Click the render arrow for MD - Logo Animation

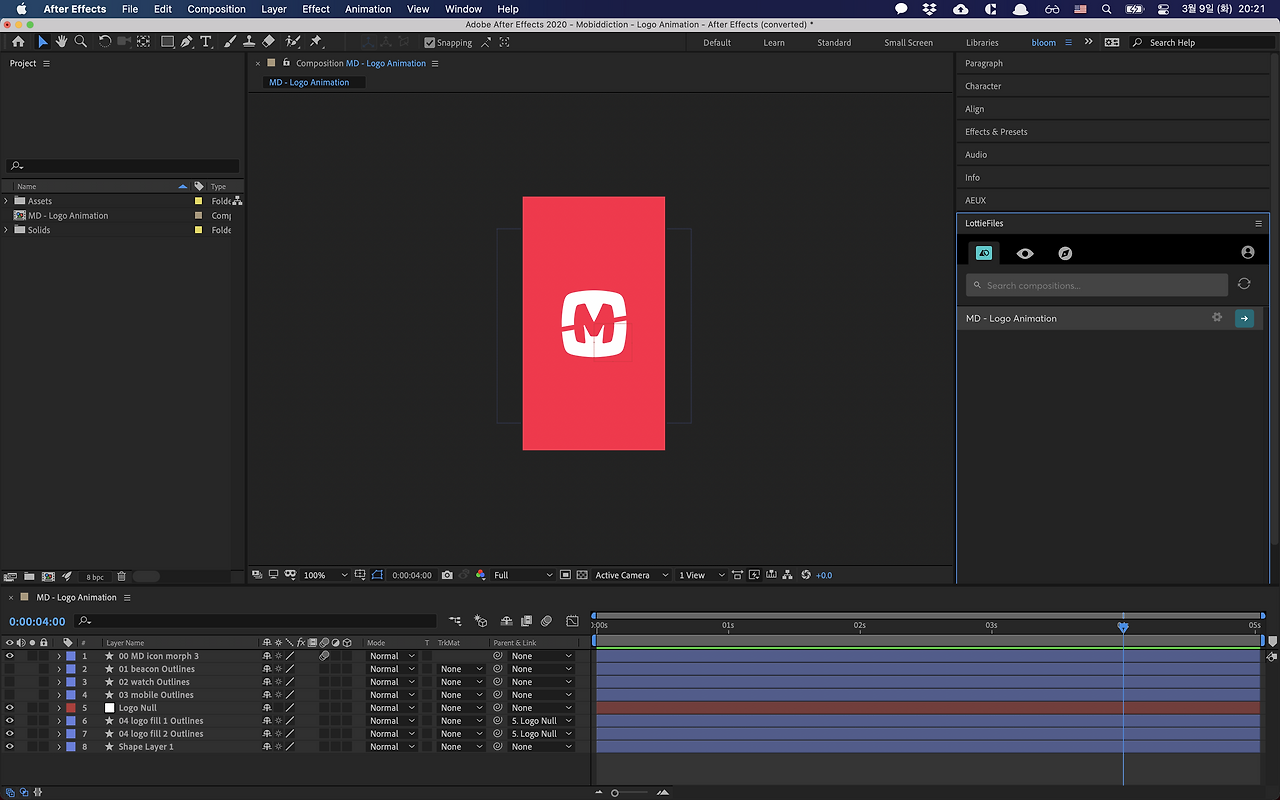point(1244,318)
